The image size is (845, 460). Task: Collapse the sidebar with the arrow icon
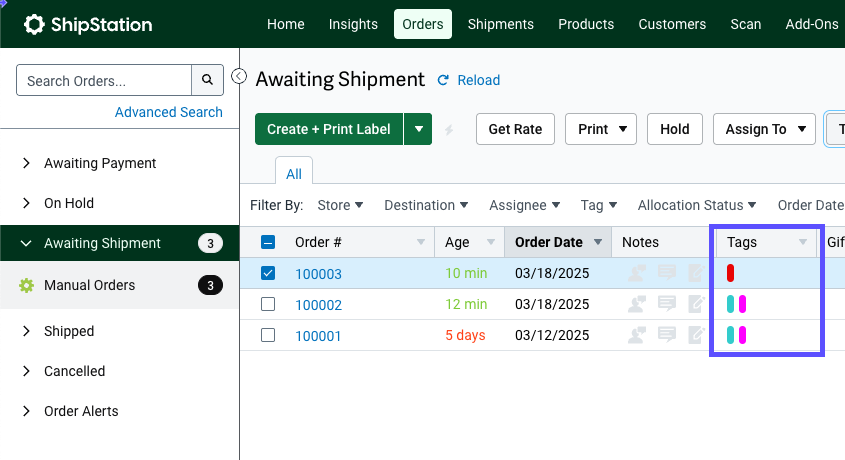(x=239, y=77)
